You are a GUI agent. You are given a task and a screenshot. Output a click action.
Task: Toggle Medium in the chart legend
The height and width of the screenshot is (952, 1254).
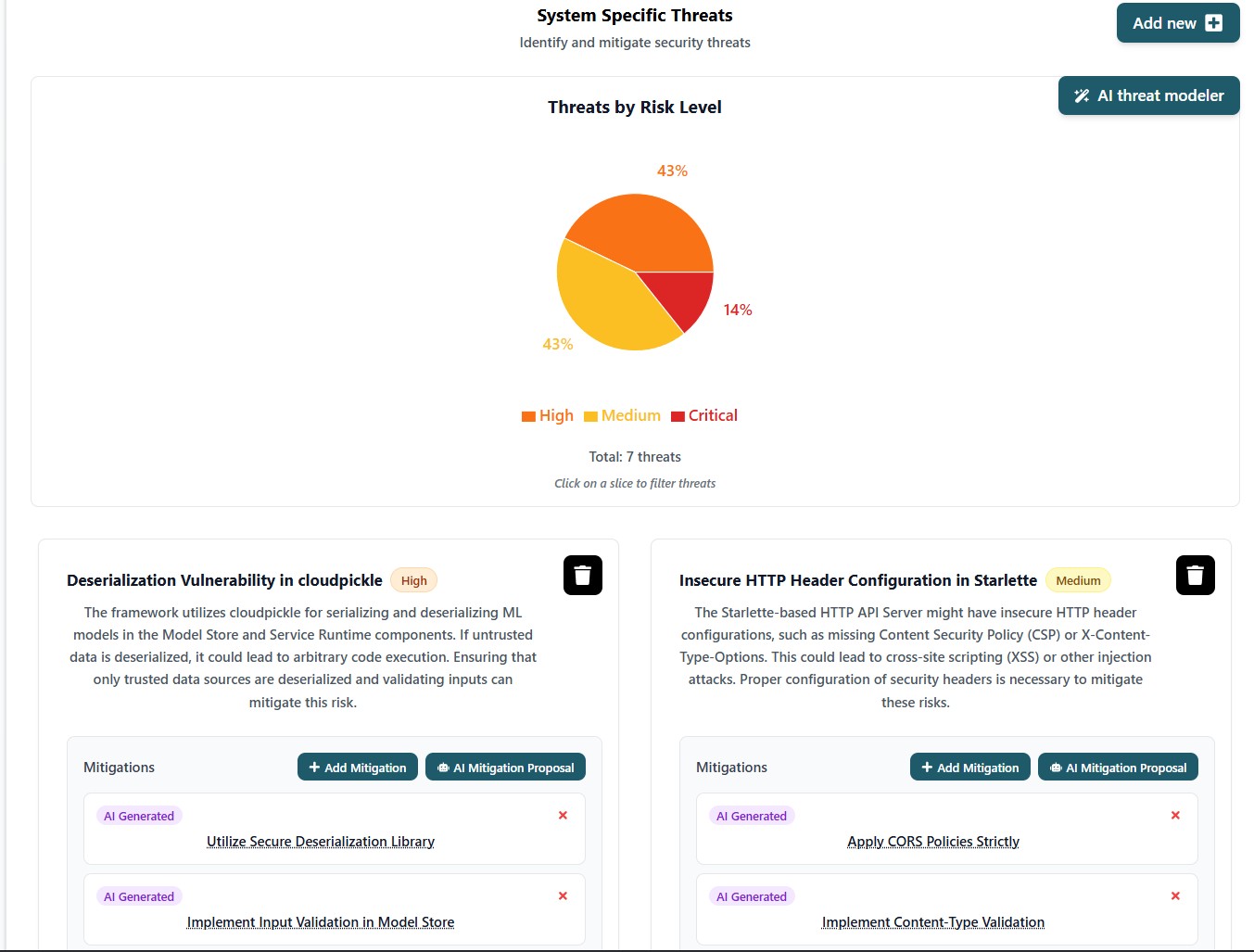coord(622,415)
